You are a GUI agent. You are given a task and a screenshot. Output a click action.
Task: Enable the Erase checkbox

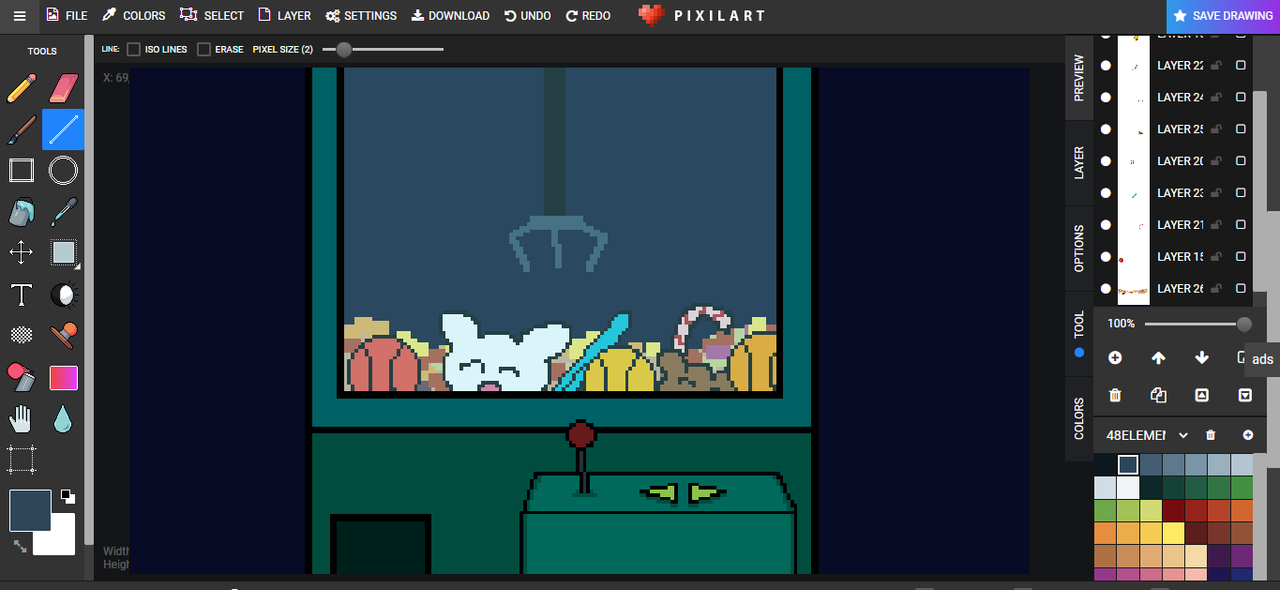(x=204, y=49)
